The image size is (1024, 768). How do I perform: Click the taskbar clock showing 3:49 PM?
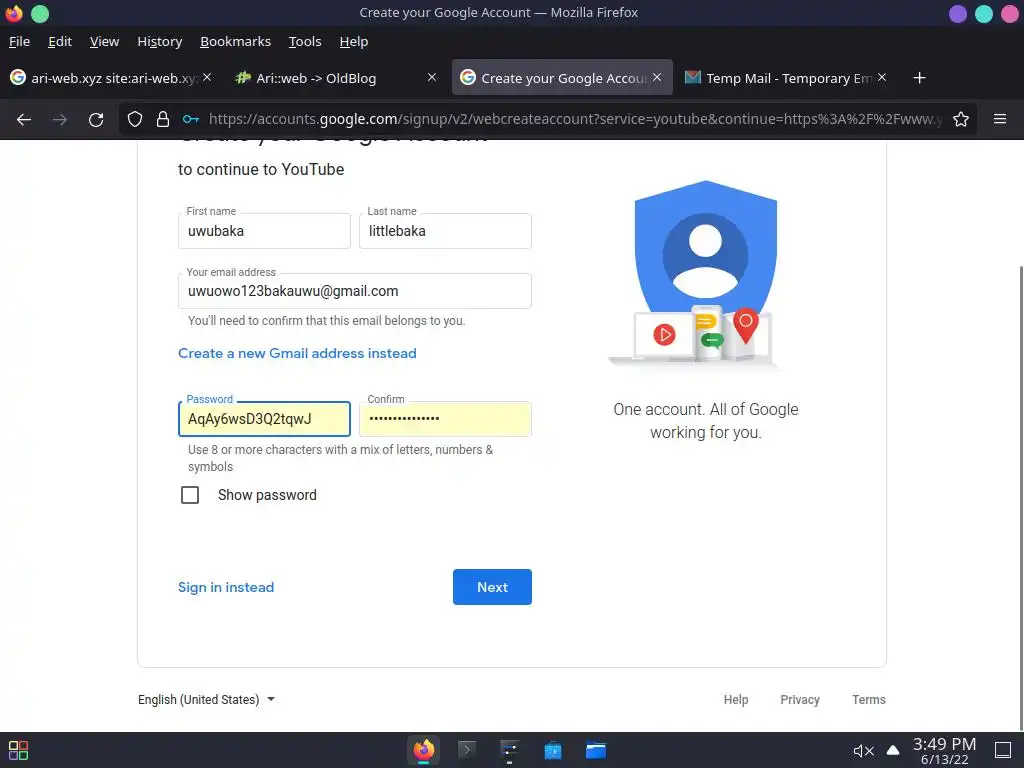pyautogui.click(x=944, y=750)
